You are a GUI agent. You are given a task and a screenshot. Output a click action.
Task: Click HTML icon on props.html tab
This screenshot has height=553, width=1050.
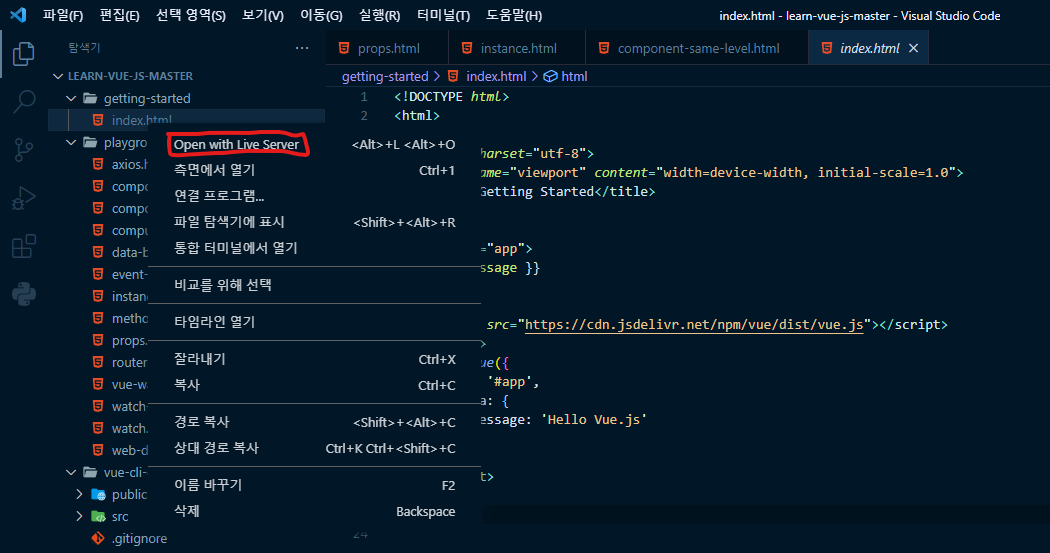(344, 48)
